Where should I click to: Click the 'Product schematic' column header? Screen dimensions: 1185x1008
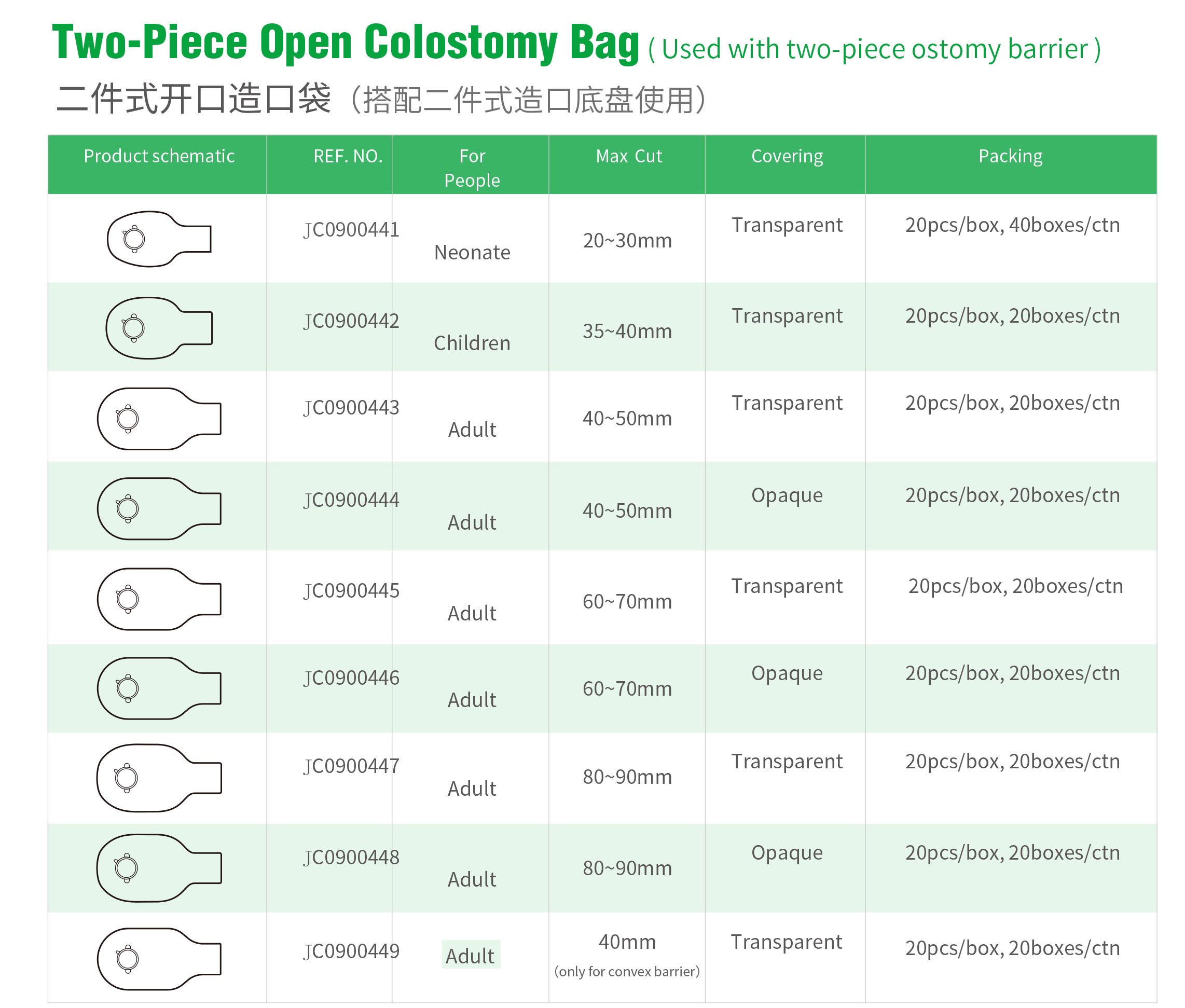coord(159,156)
